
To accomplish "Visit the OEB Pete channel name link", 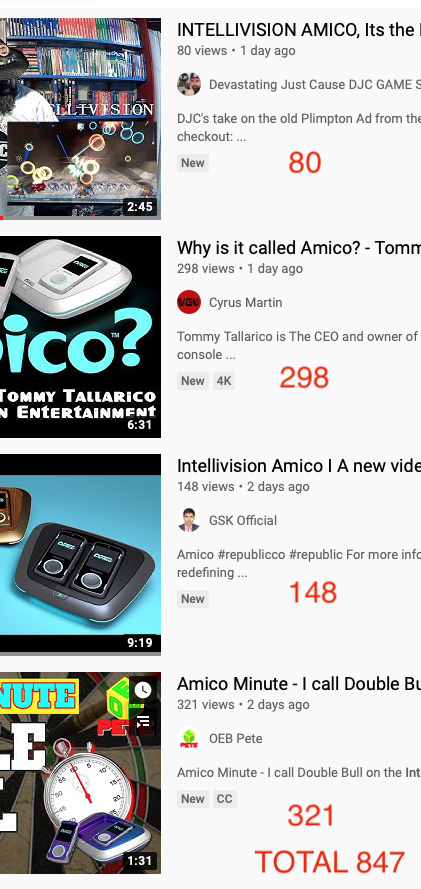I will point(235,739).
